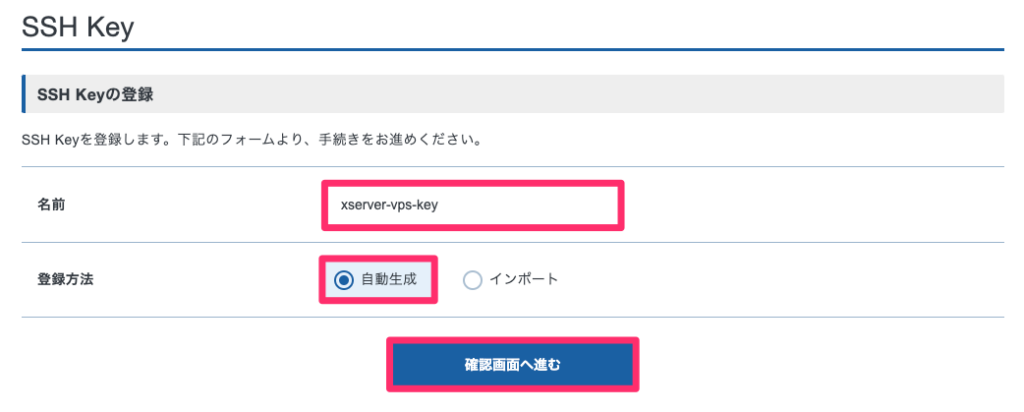Select the 自動生成 radio button
The height and width of the screenshot is (412, 1024).
point(344,280)
